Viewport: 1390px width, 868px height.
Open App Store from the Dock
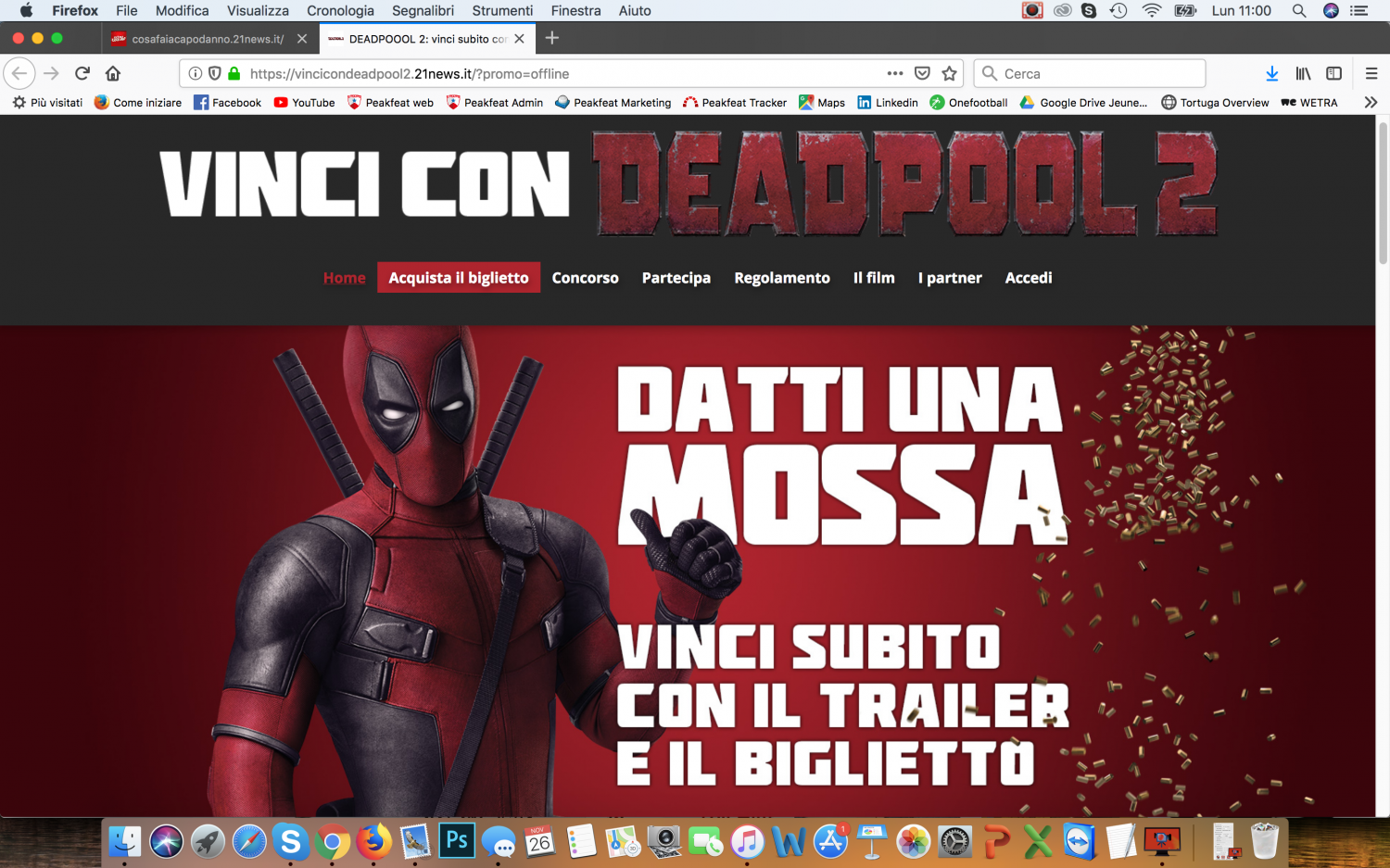pyautogui.click(x=830, y=842)
